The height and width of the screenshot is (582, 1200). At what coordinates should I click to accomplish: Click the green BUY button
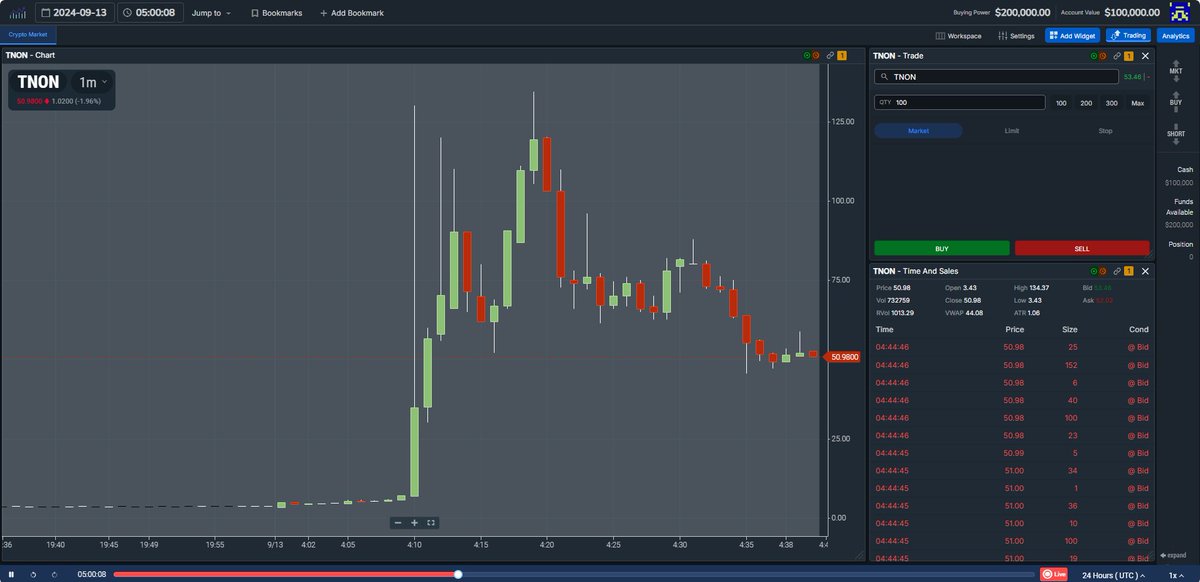click(x=942, y=248)
